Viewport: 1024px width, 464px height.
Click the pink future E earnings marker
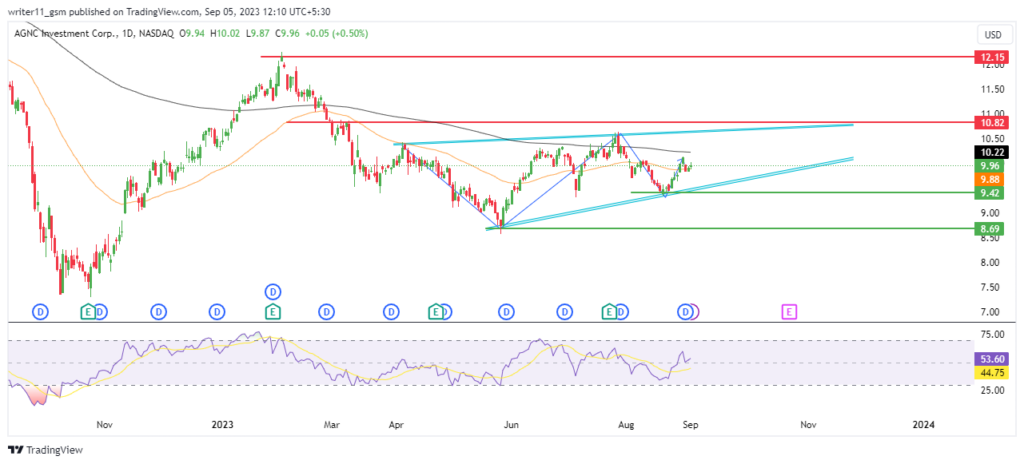(x=790, y=313)
